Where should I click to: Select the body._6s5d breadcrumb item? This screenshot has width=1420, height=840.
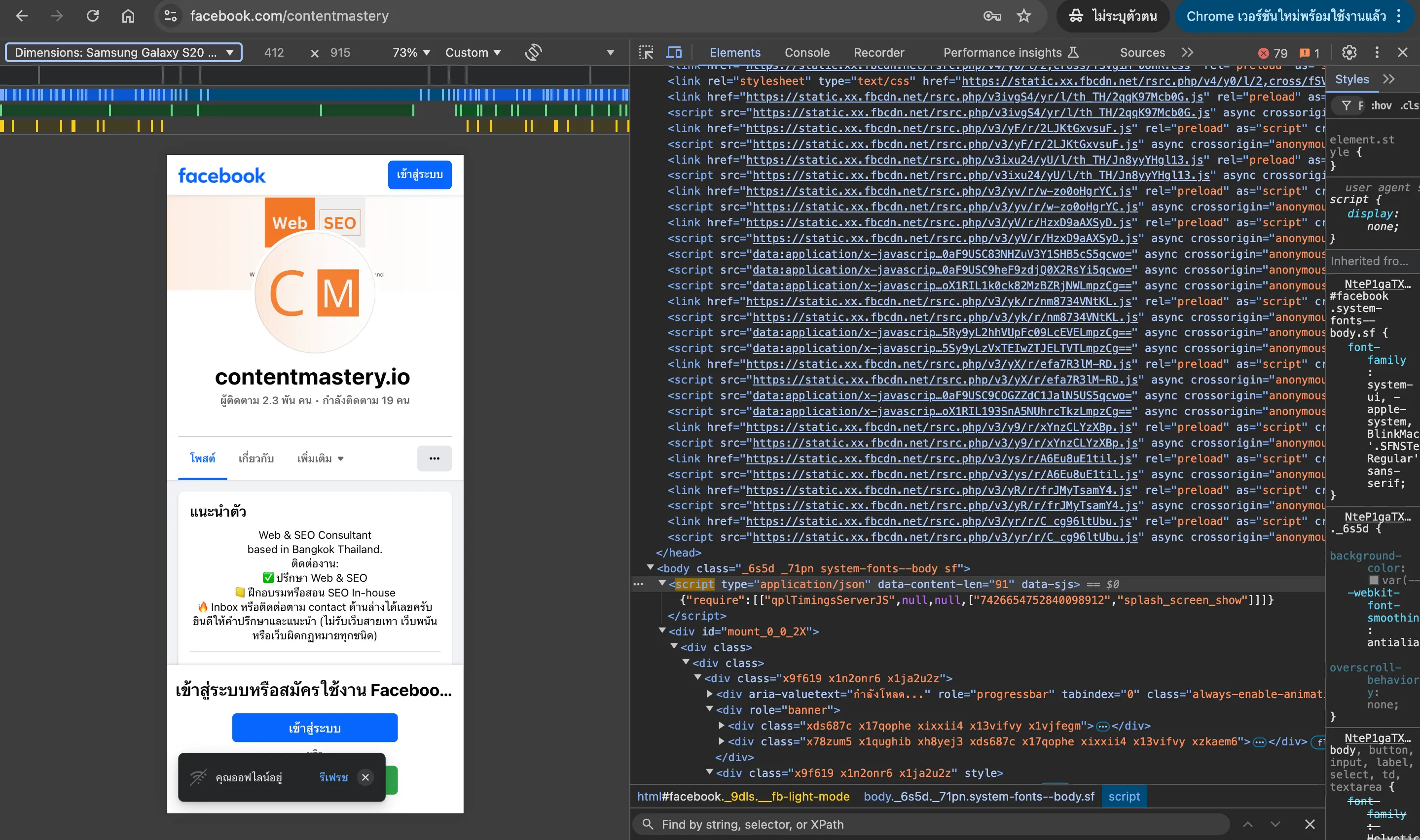[979, 797]
